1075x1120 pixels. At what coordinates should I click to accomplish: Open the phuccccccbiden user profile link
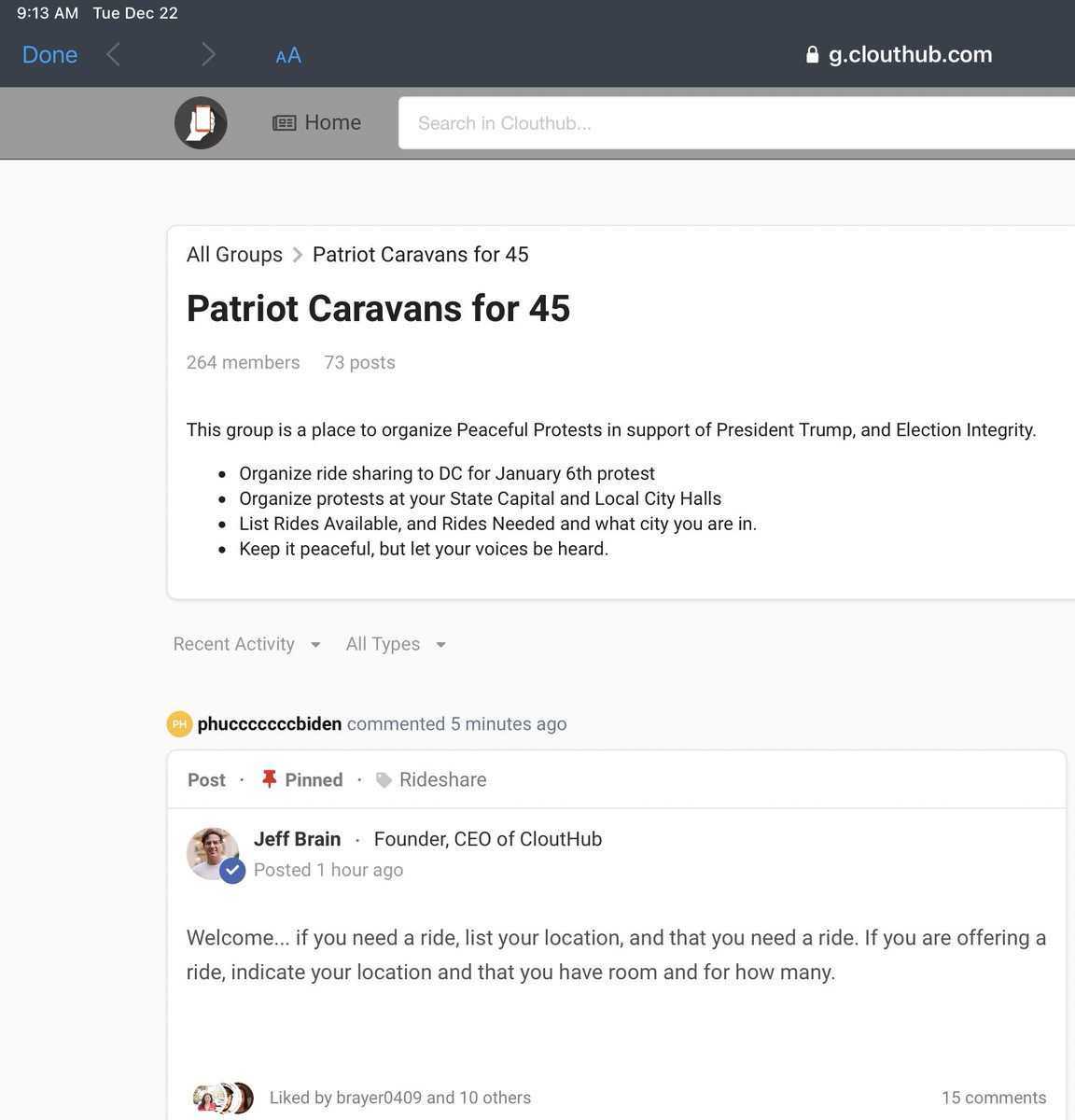(270, 724)
